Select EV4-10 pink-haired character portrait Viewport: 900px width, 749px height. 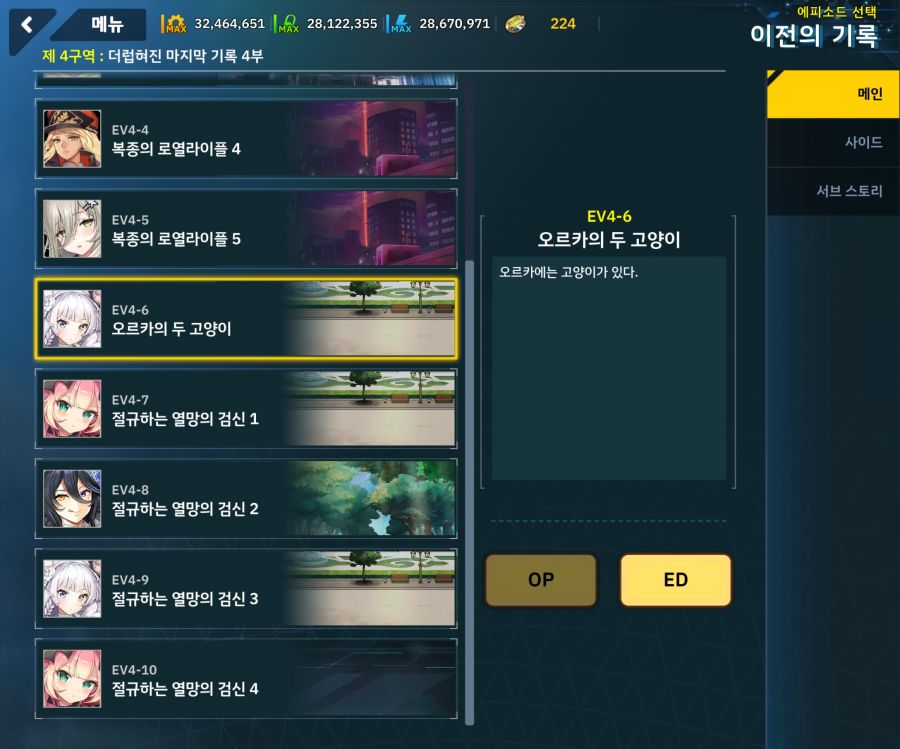coord(72,679)
